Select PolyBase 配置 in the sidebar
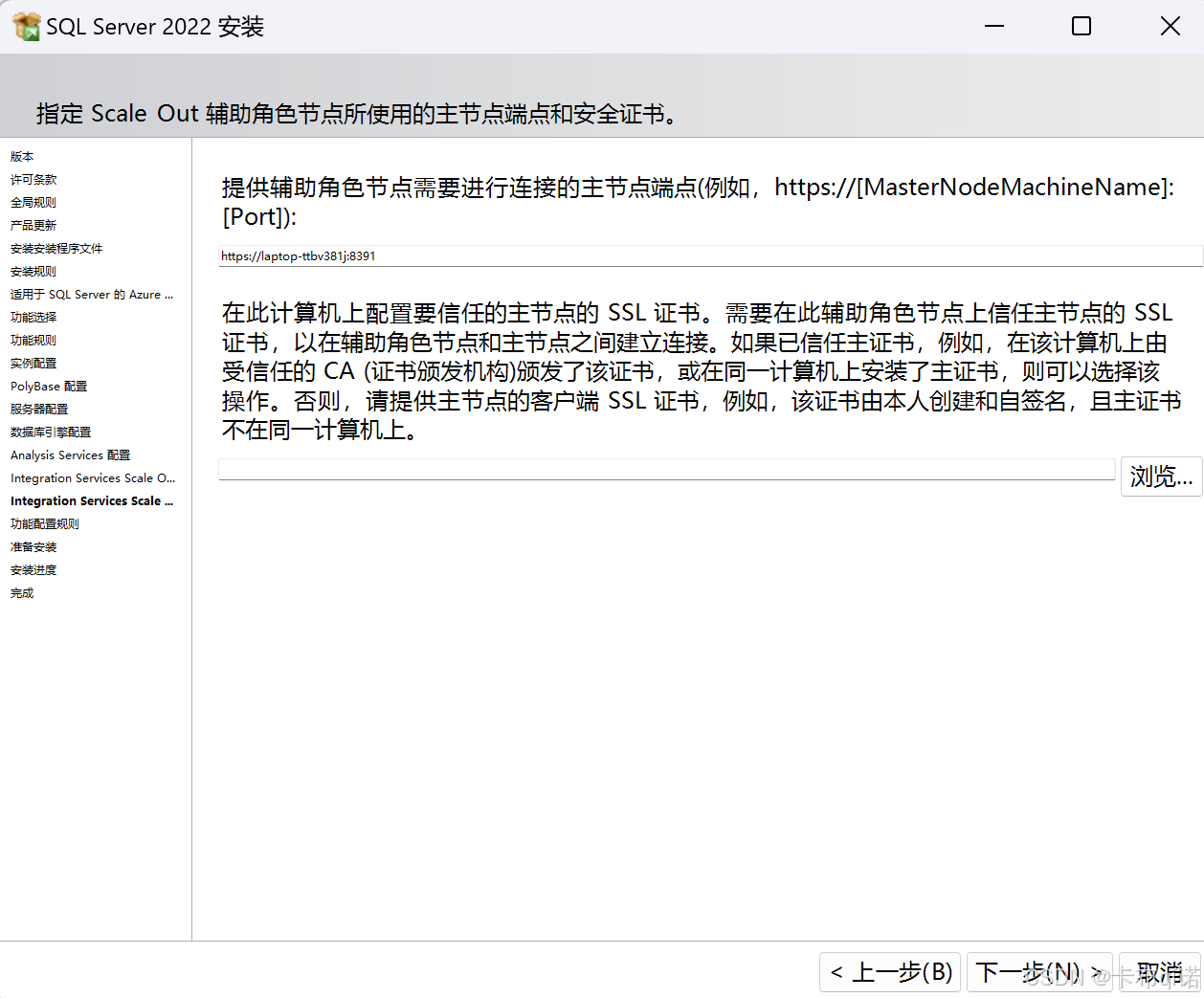Screen dimensions: 1204x998 [x=48, y=386]
